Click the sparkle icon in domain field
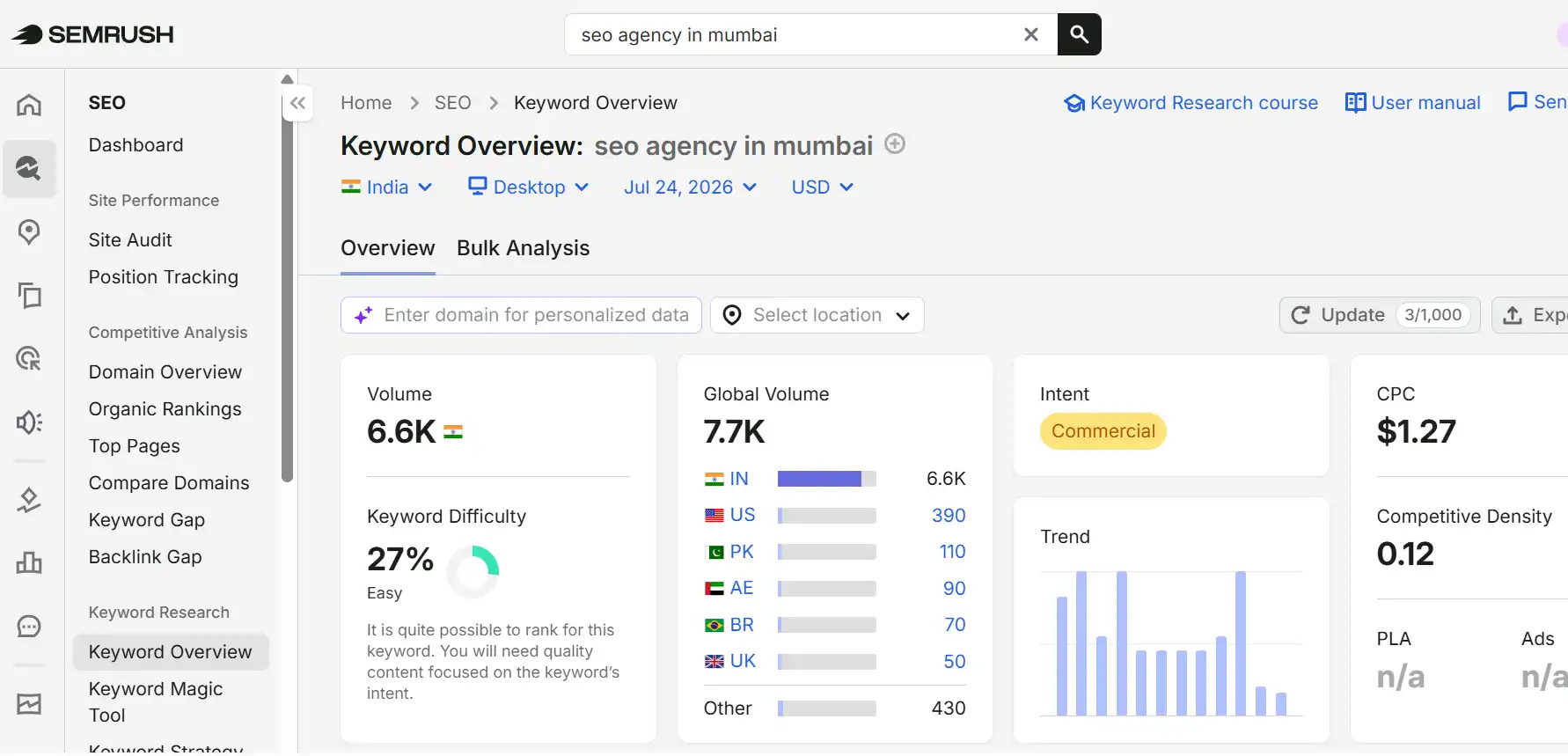 tap(363, 315)
